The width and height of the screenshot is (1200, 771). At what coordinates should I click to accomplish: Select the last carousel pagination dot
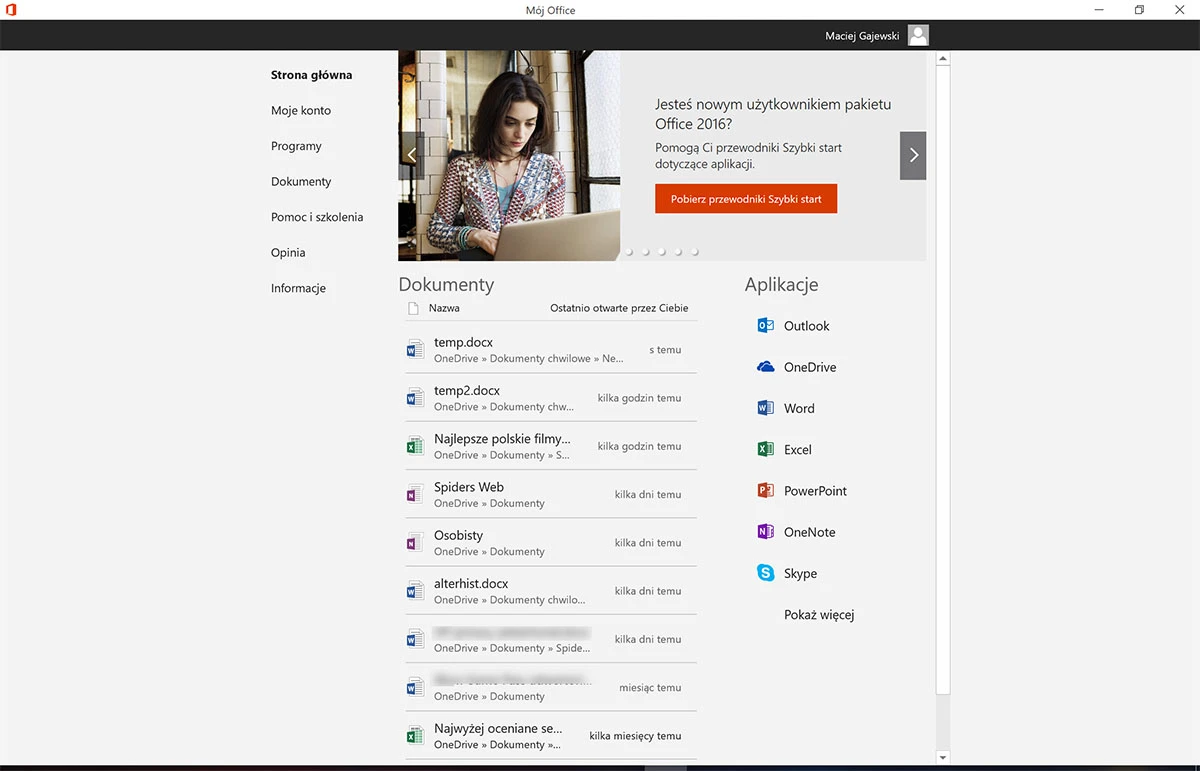[x=695, y=252]
